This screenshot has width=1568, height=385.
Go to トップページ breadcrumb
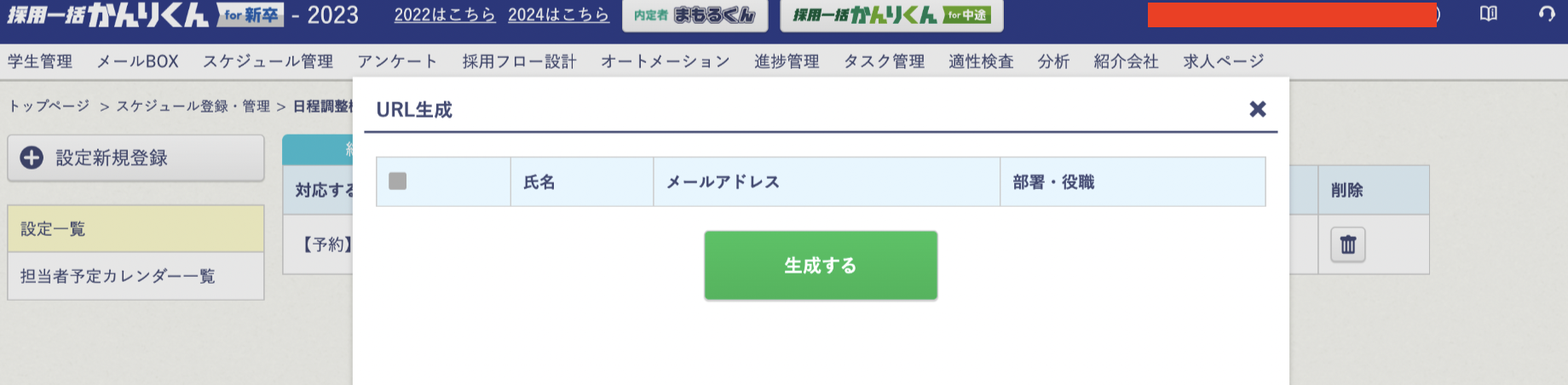tap(49, 106)
